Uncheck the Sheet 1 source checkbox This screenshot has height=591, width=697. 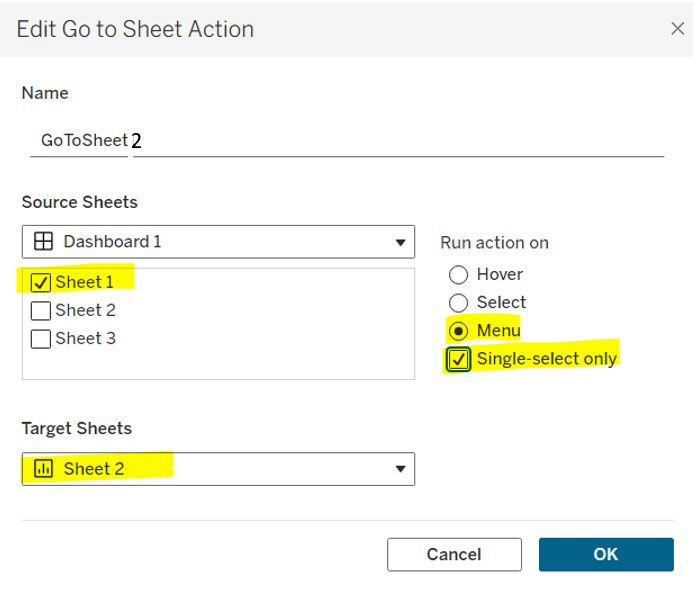[x=42, y=283]
